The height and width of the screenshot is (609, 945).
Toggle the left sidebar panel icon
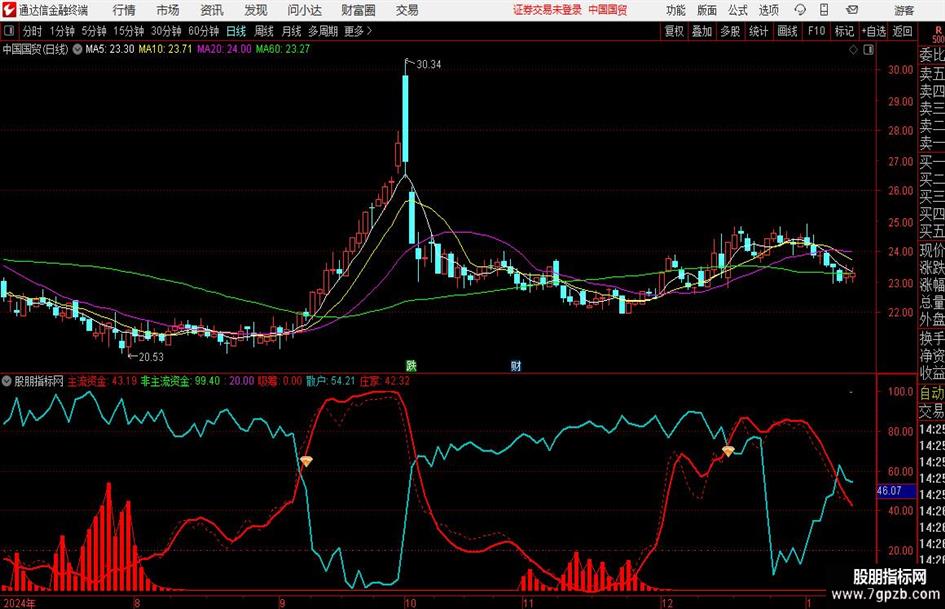click(9, 31)
